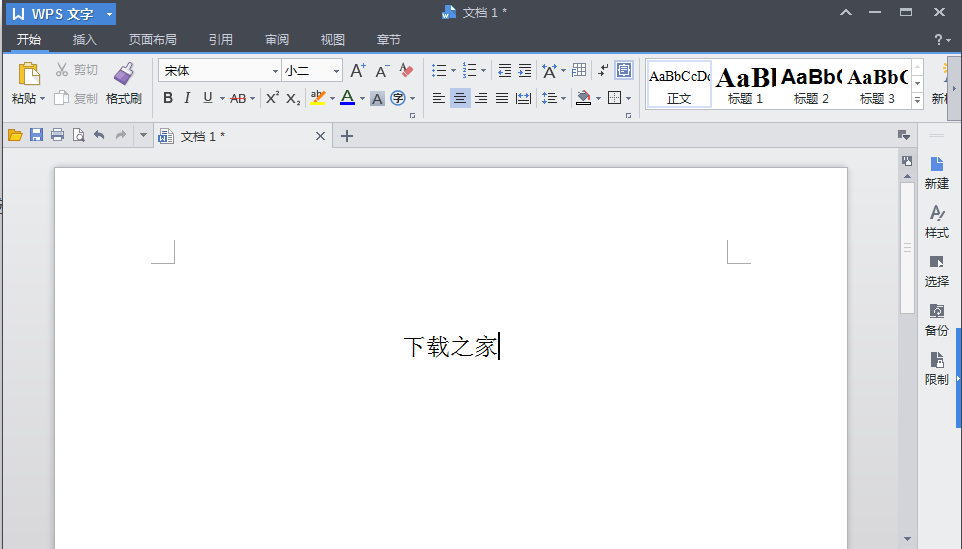Add a new document tab with plus button
Screen dimensions: 962x549
(x=347, y=136)
